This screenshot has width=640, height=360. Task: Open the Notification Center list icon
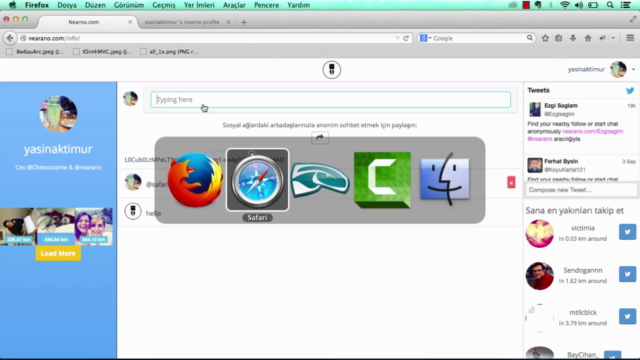(625, 5)
